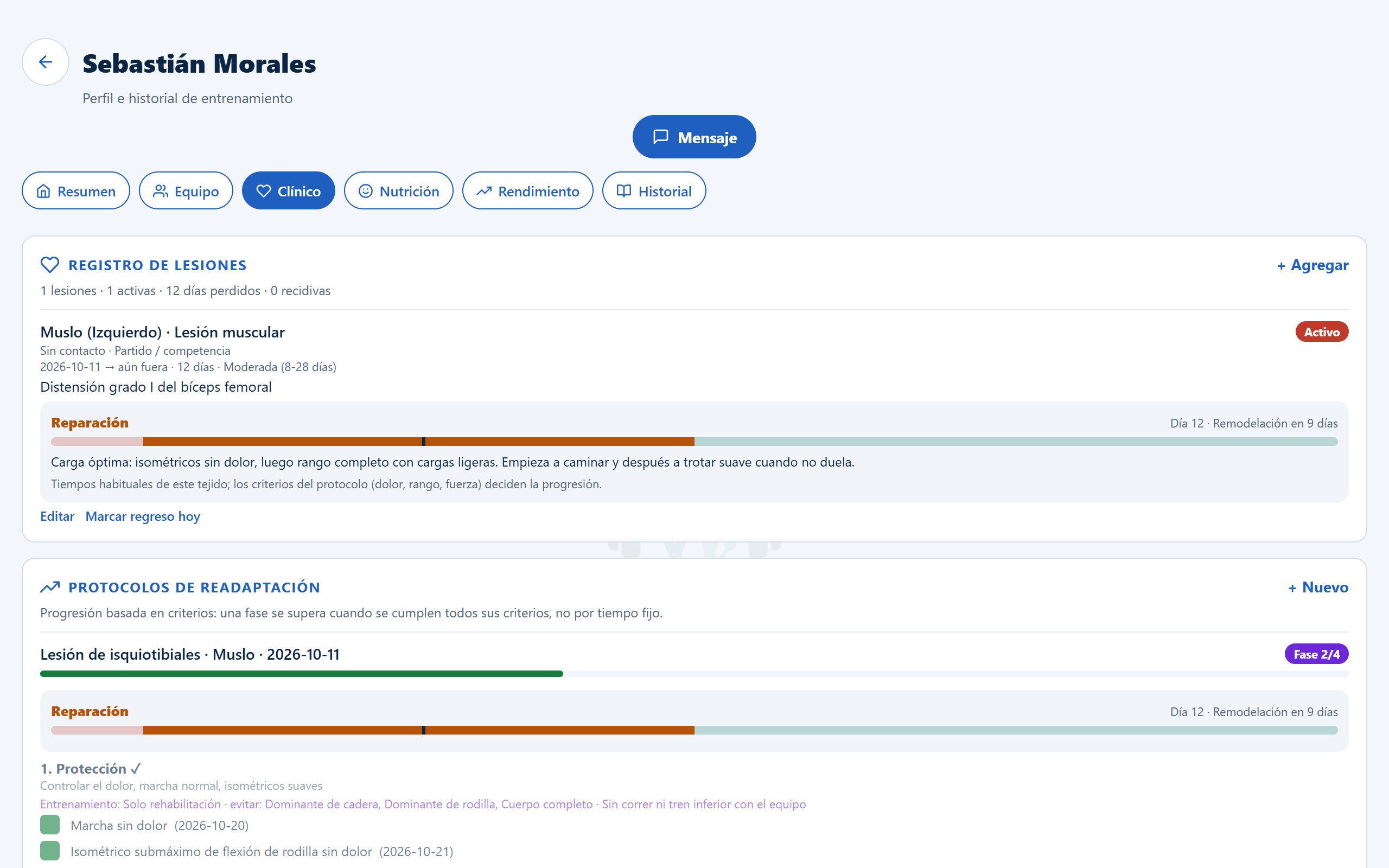The height and width of the screenshot is (868, 1389).
Task: Click the trend arrow icon on Rendimiento
Action: [484, 191]
